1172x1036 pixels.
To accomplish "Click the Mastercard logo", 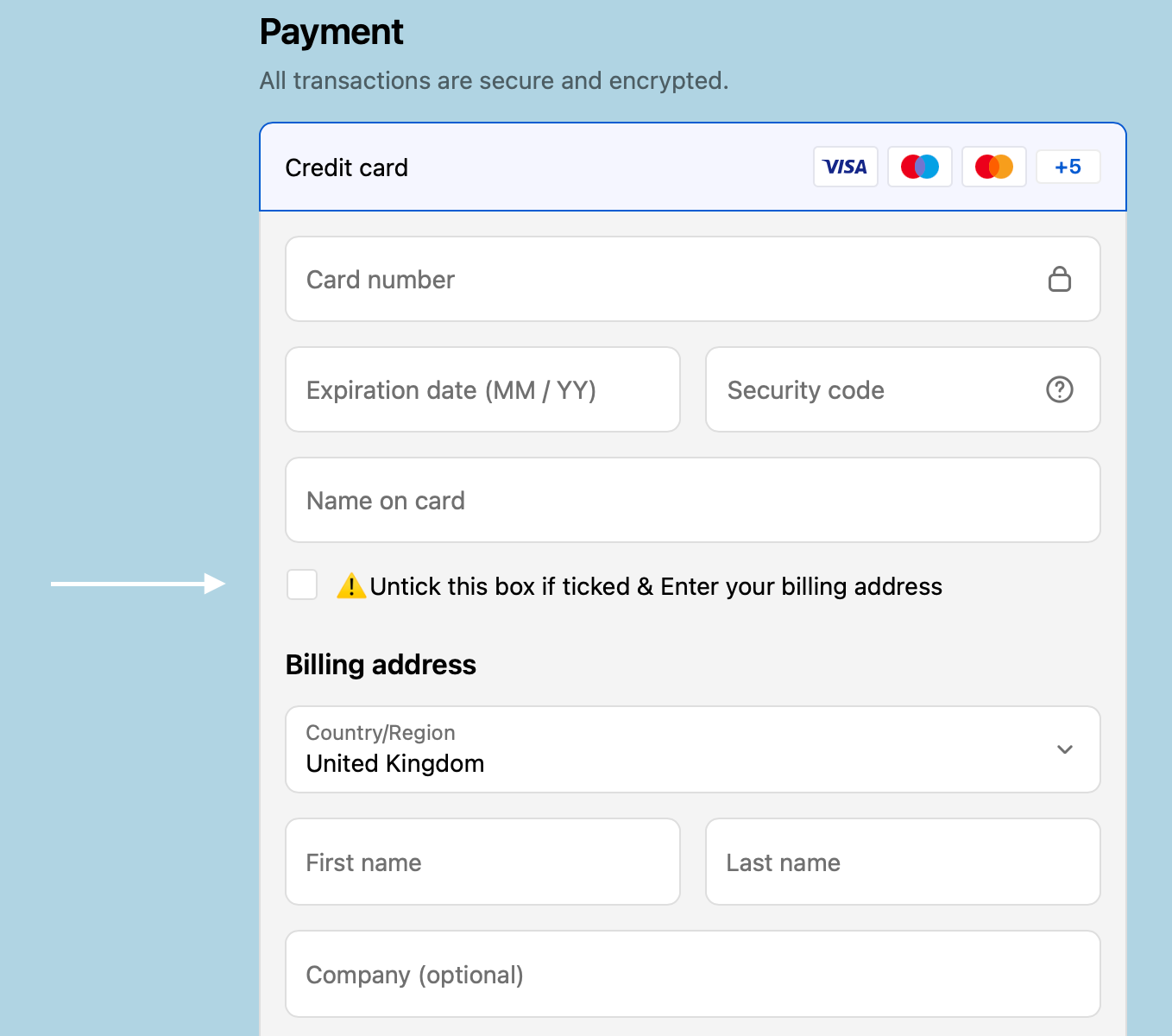I will [x=993, y=167].
